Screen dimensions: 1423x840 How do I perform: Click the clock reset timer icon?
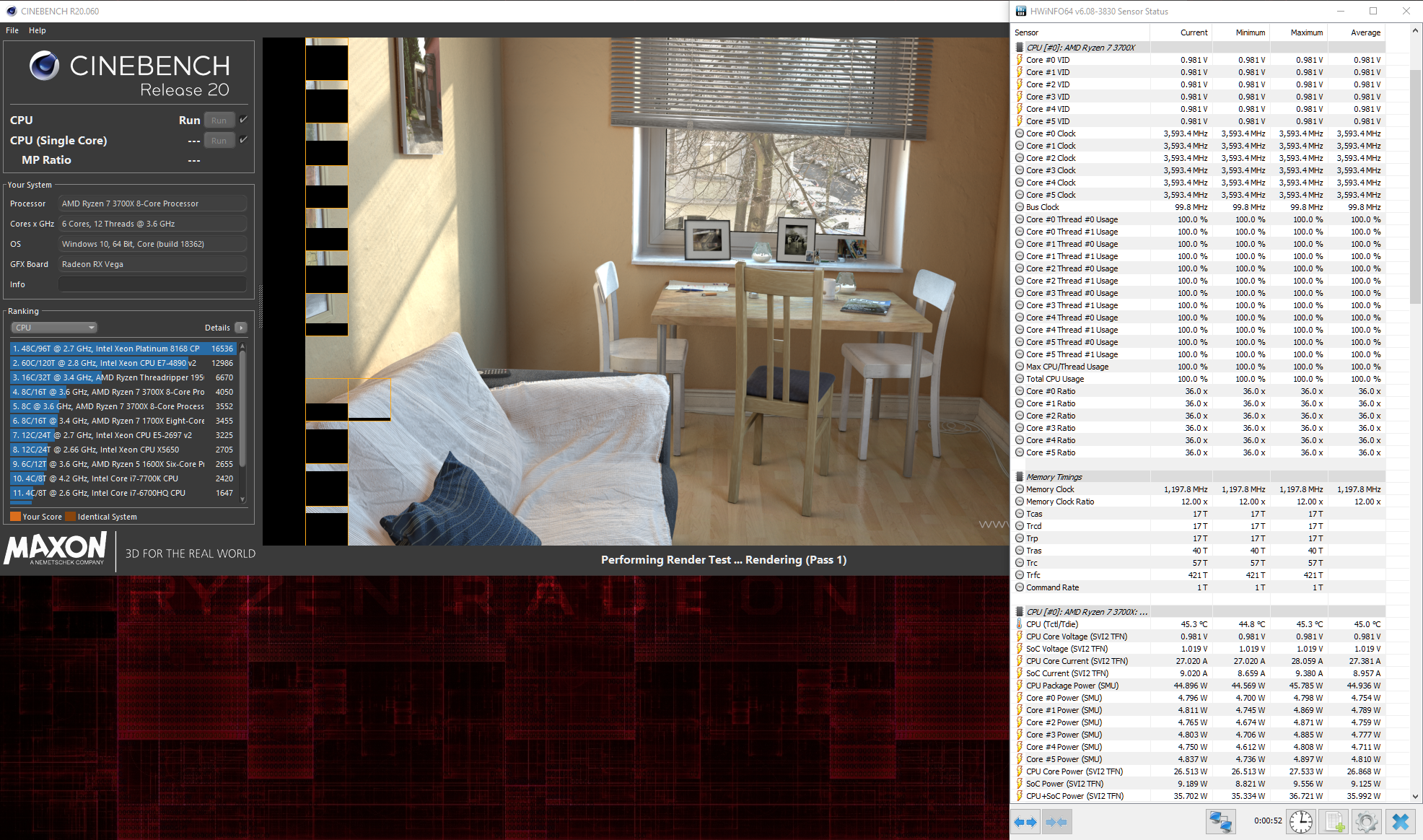[x=1300, y=821]
